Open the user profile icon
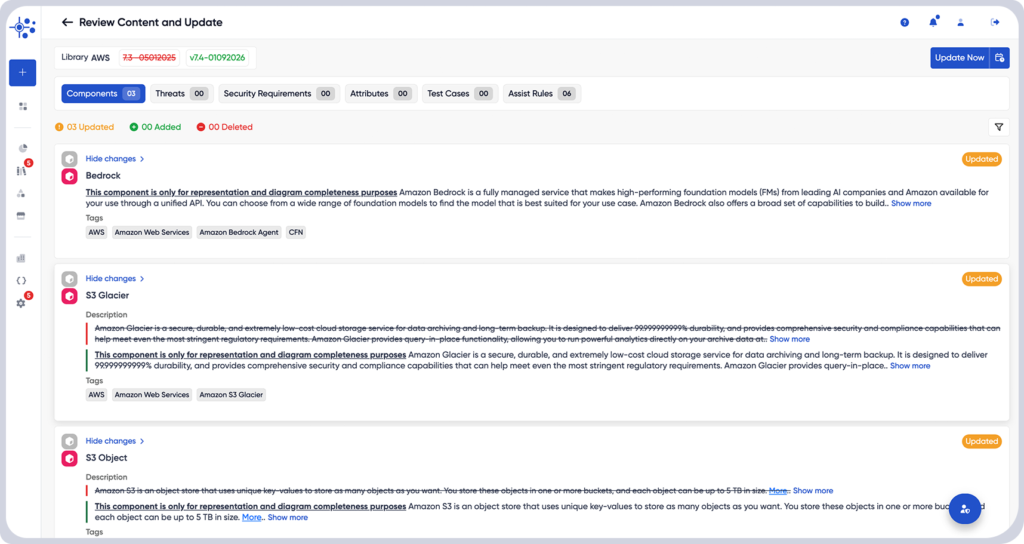 tap(961, 22)
